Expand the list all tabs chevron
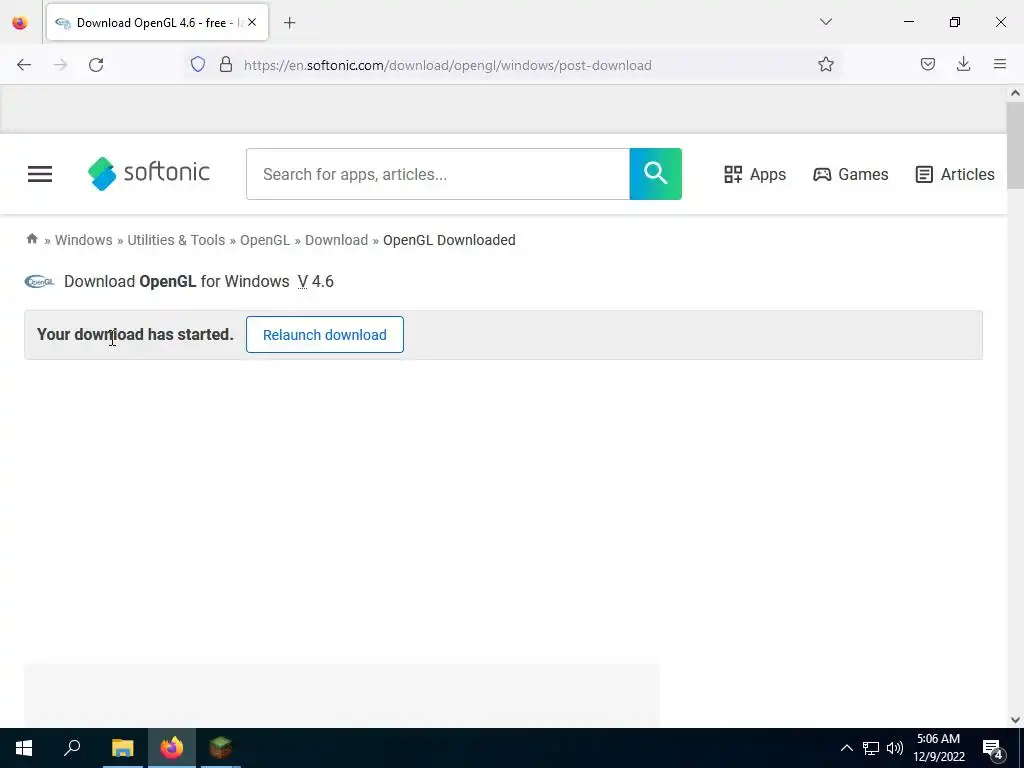Screen dimensions: 1024x768 click(x=825, y=22)
